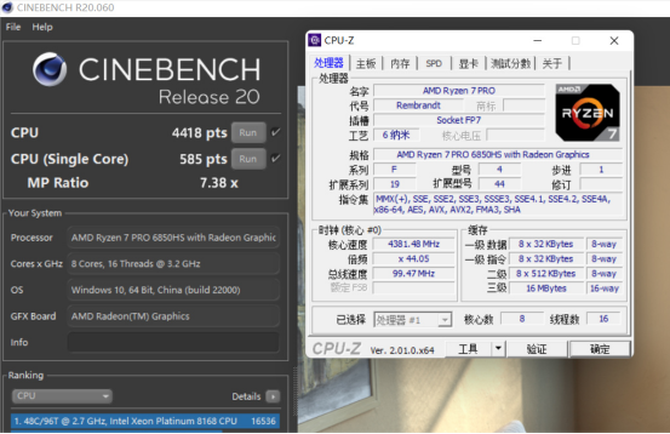Click the thread count value 16
670x434 pixels.
pos(603,319)
